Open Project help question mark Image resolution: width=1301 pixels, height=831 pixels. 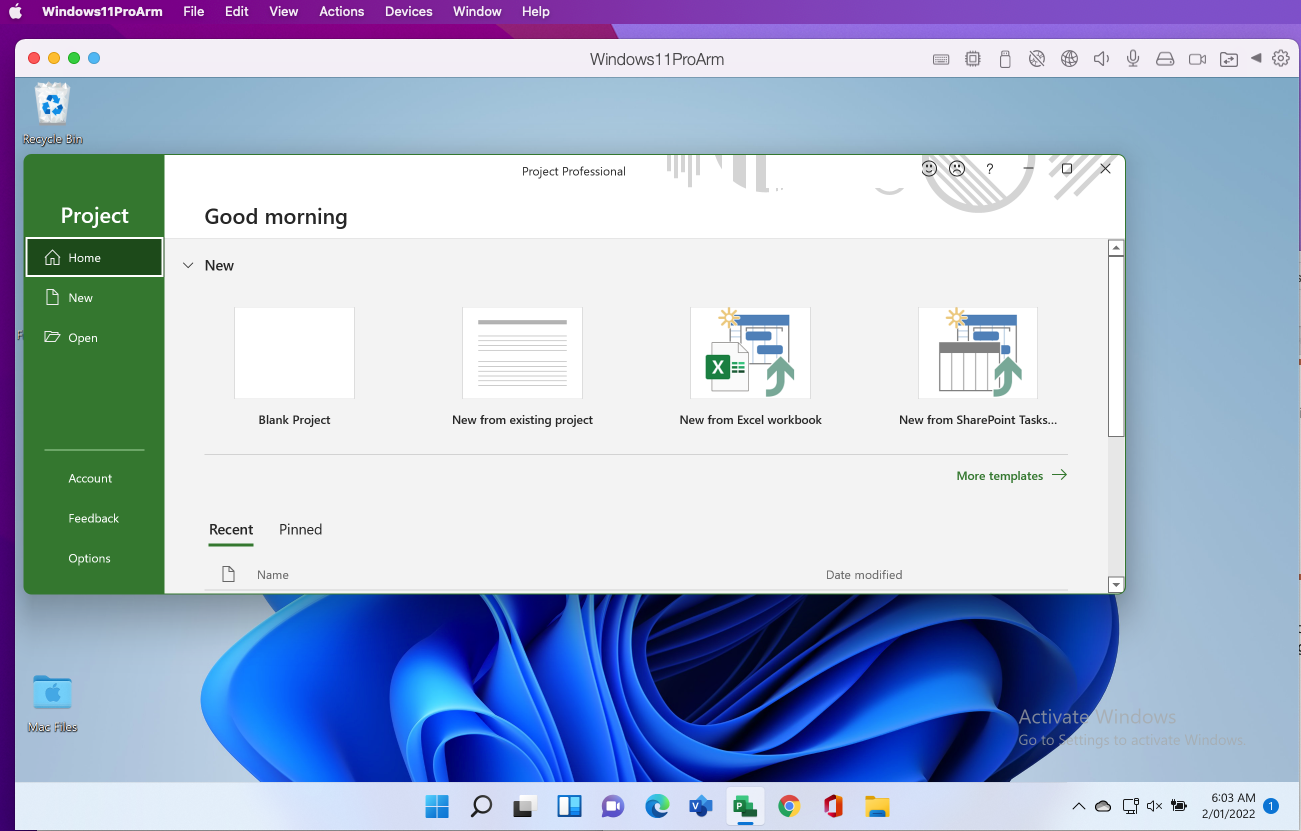[990, 169]
